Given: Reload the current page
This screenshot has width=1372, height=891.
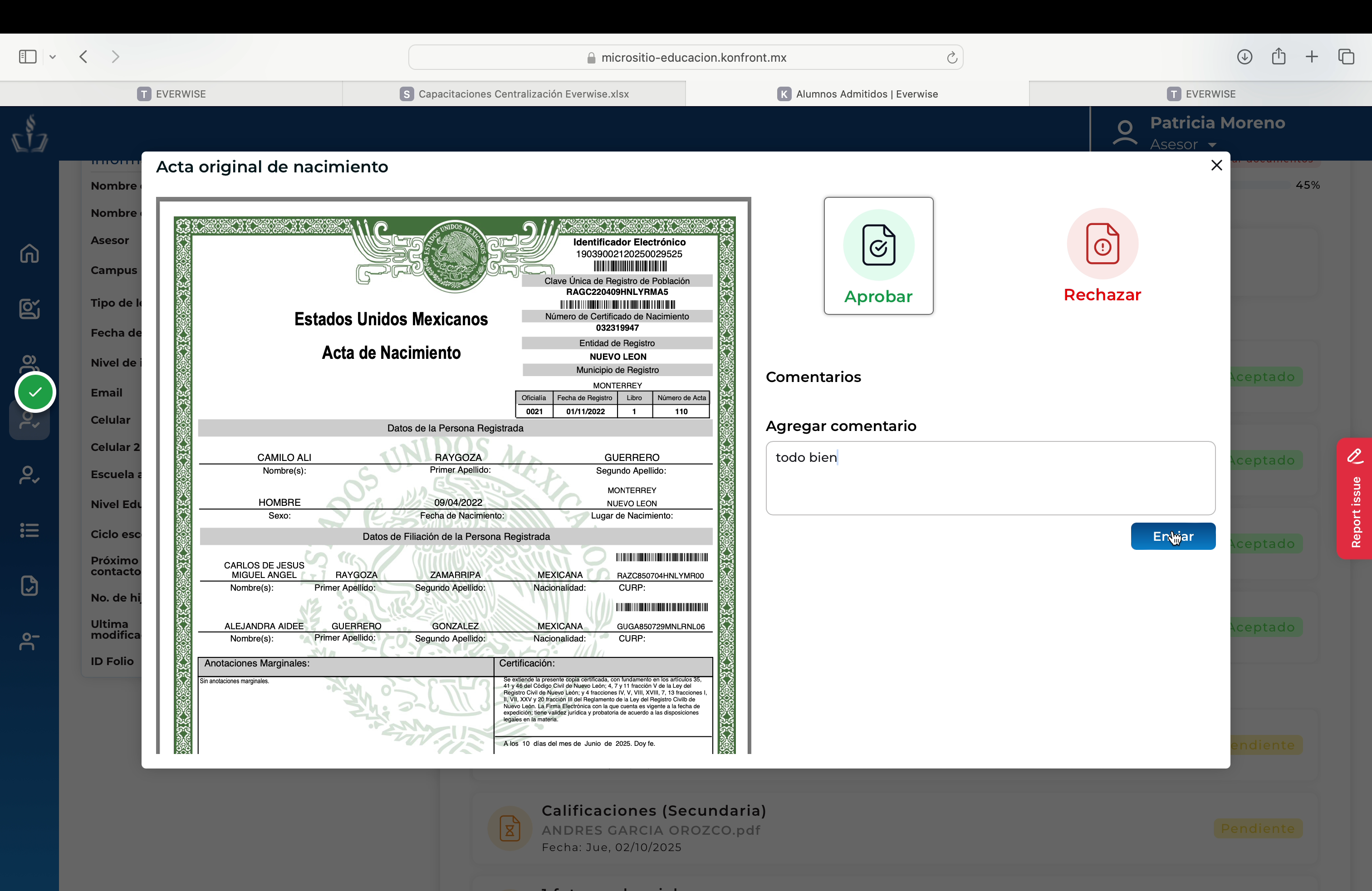Looking at the screenshot, I should point(952,57).
